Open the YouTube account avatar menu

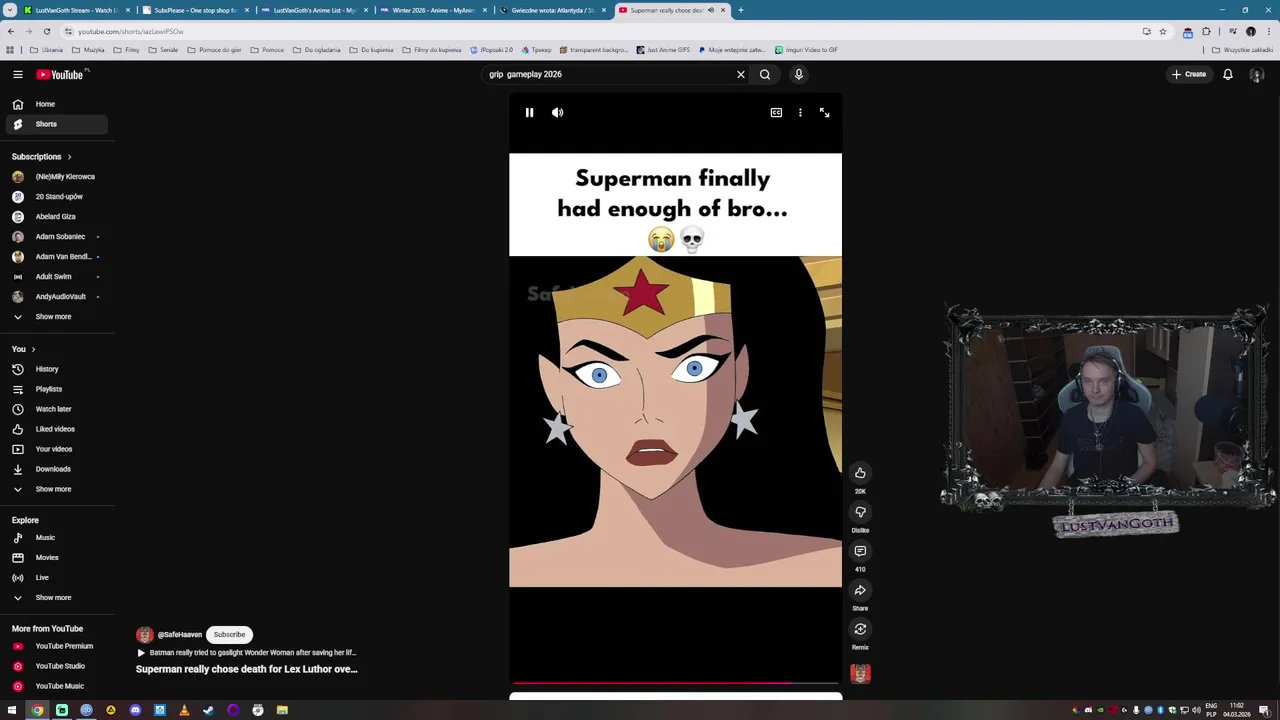1257,75
